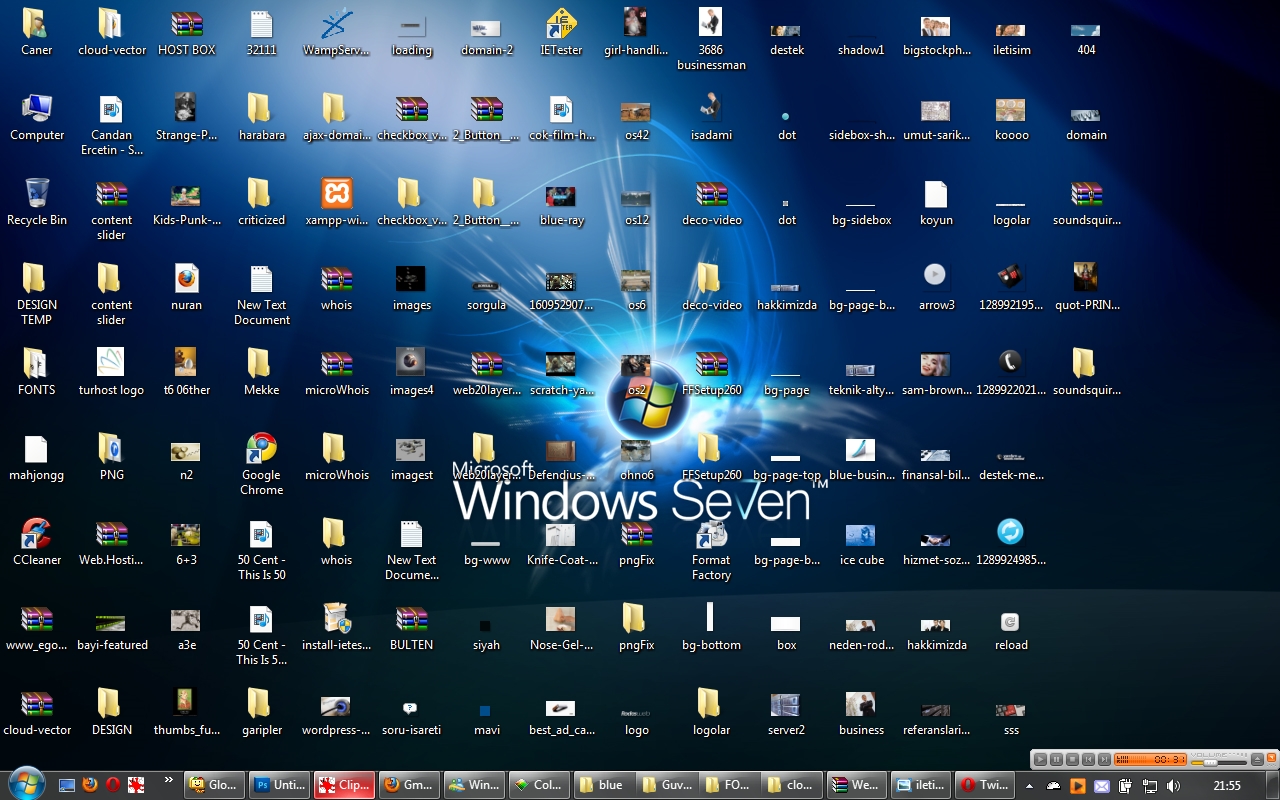Switch to the 'Glo...' taskbar button
1280x800 pixels.
pos(214,785)
